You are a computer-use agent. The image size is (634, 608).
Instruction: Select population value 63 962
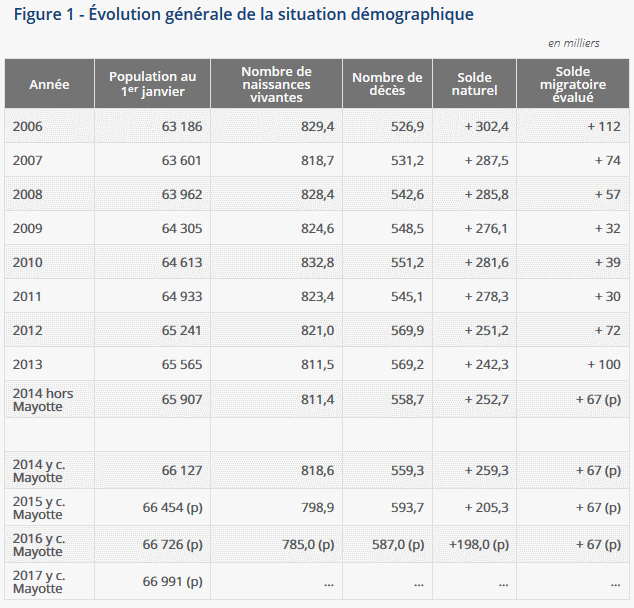(x=182, y=194)
